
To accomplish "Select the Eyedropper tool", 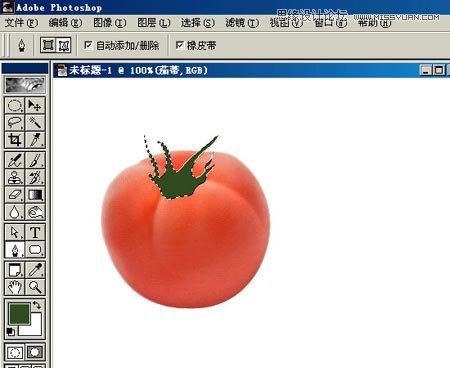I will tap(35, 270).
